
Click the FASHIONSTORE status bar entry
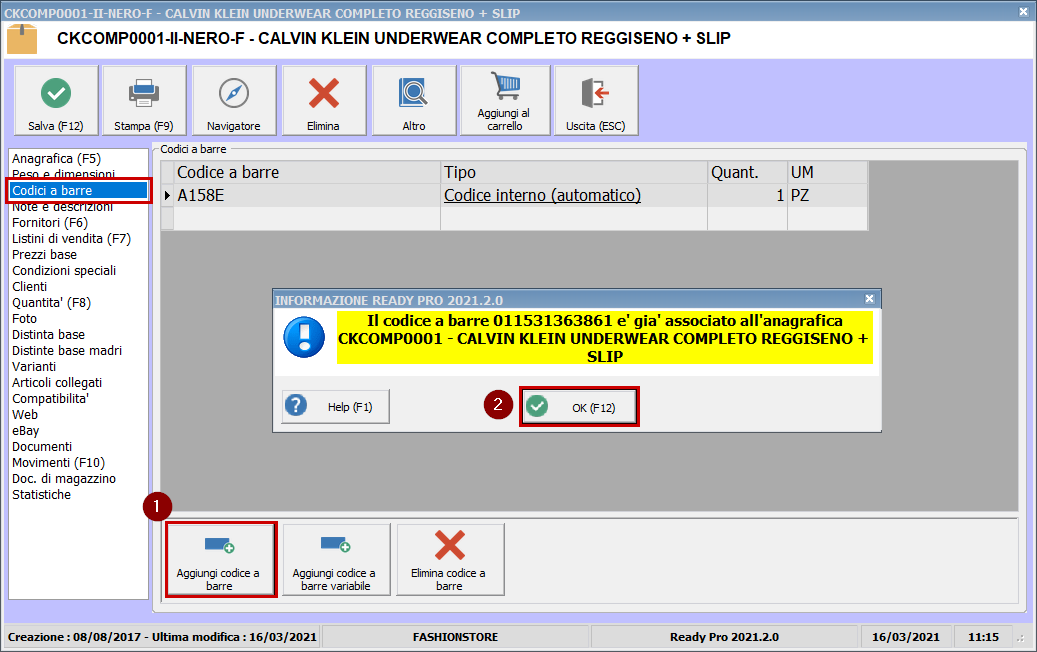(x=456, y=637)
